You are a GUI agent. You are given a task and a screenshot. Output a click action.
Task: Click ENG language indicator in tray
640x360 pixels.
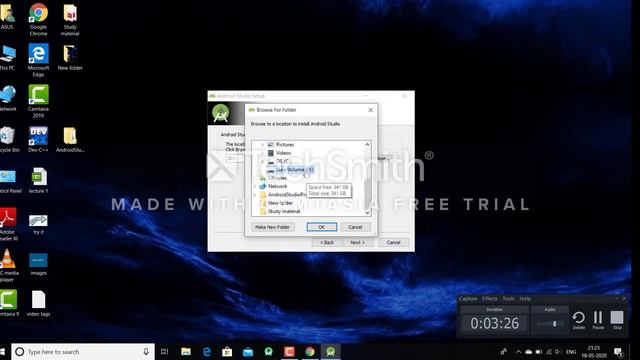571,351
